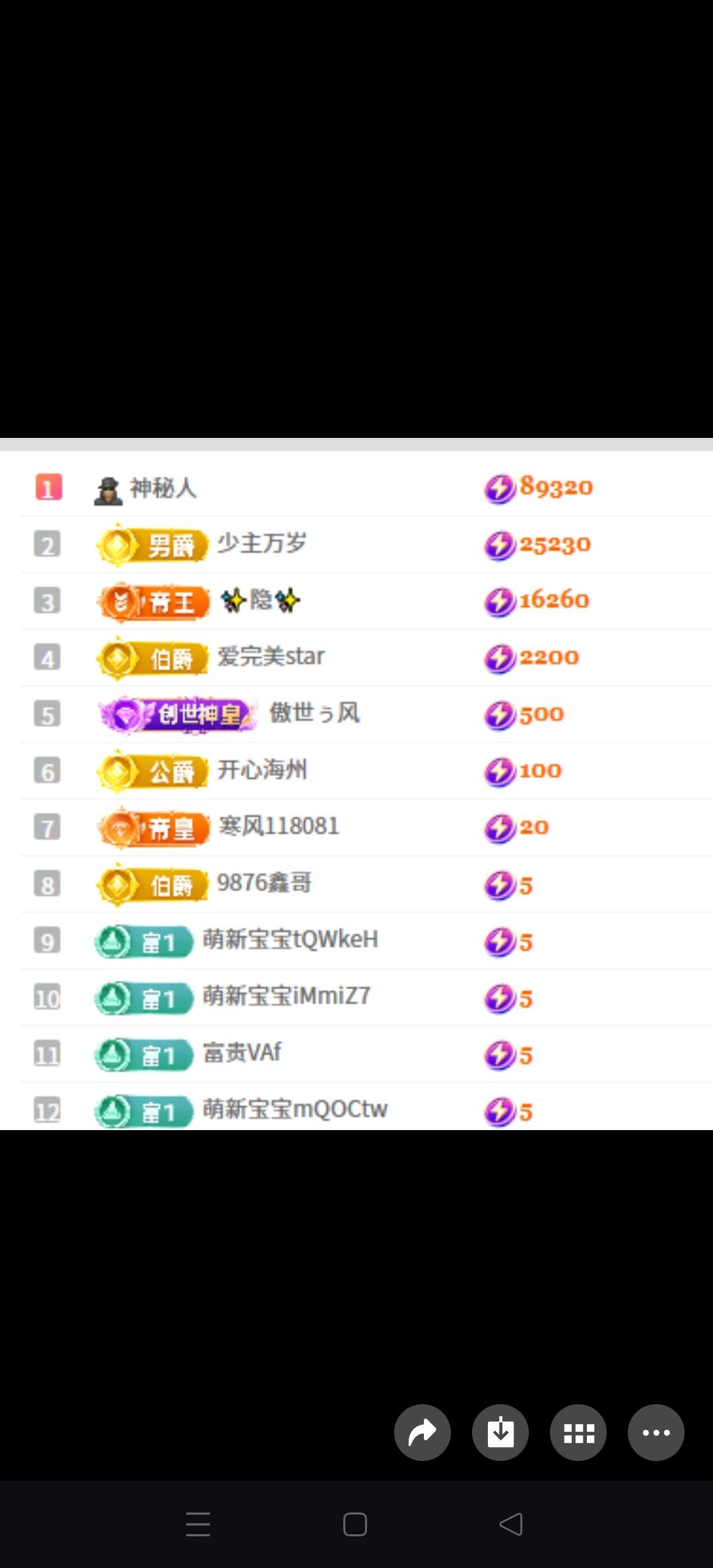Select the username with stars 隐
Screen dimensions: 713x1568
click(260, 600)
